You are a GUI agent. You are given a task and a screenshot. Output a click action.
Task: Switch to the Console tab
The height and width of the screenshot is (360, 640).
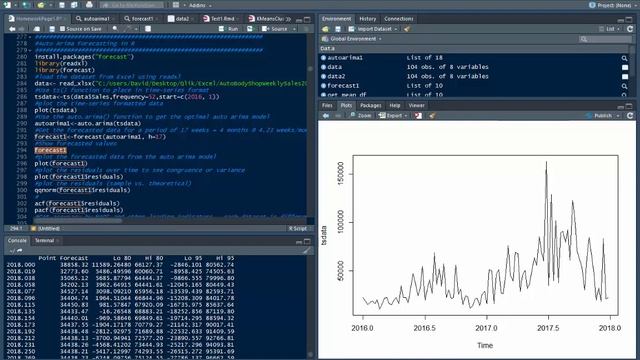[17, 241]
